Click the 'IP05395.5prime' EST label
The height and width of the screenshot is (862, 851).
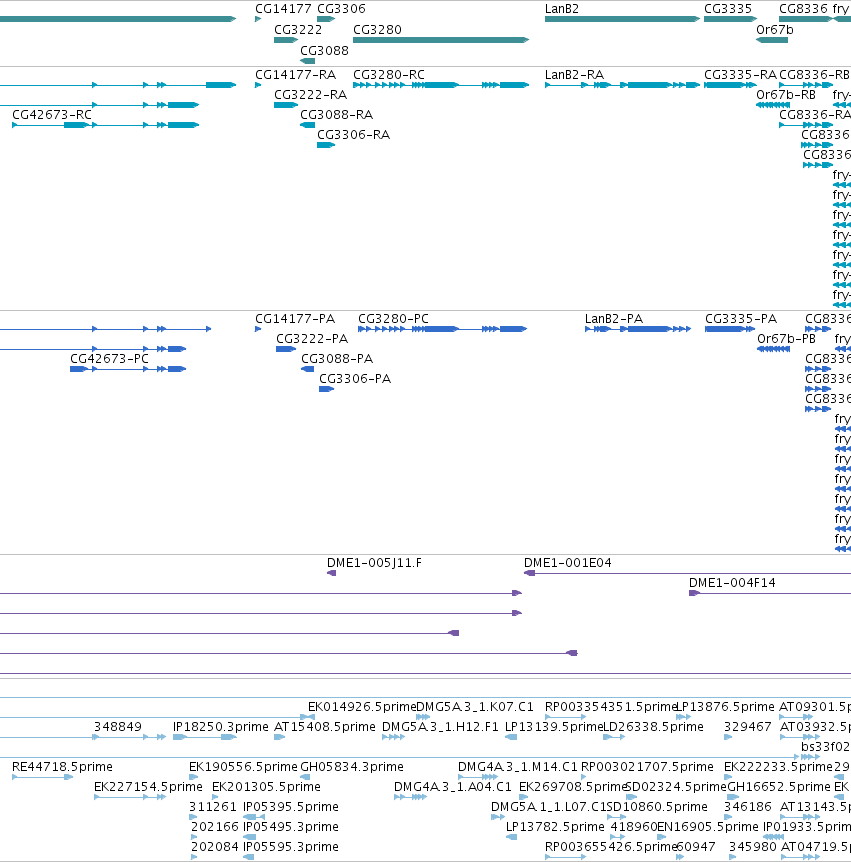[x=290, y=806]
